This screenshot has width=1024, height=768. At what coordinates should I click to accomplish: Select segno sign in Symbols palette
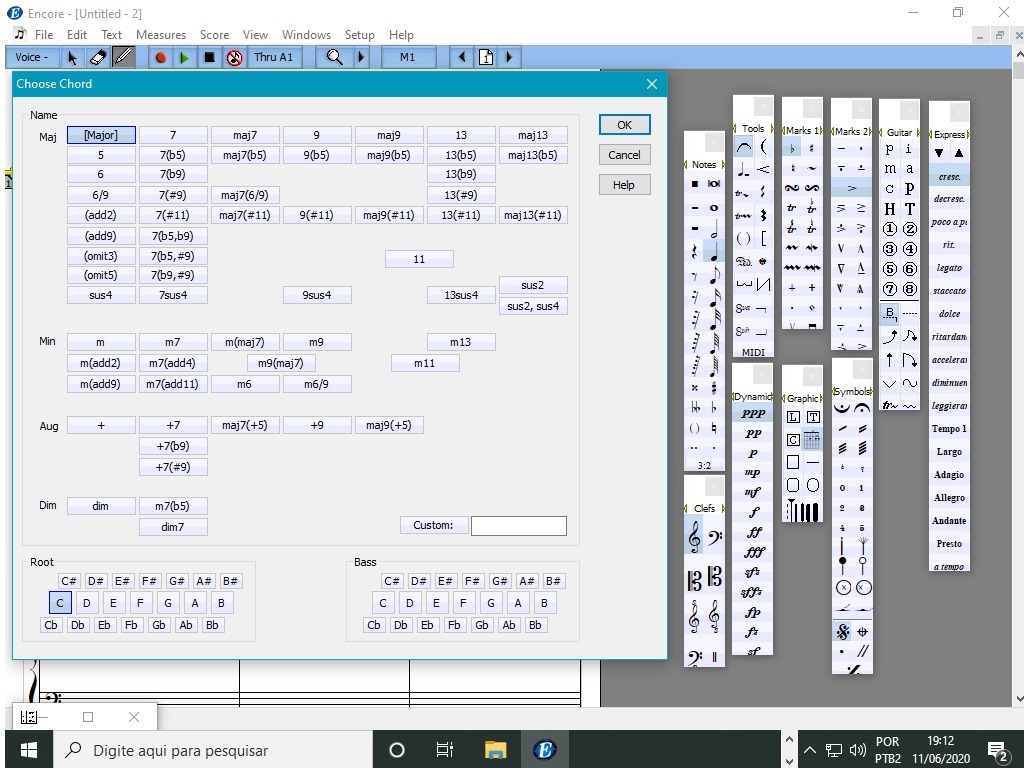(x=842, y=632)
